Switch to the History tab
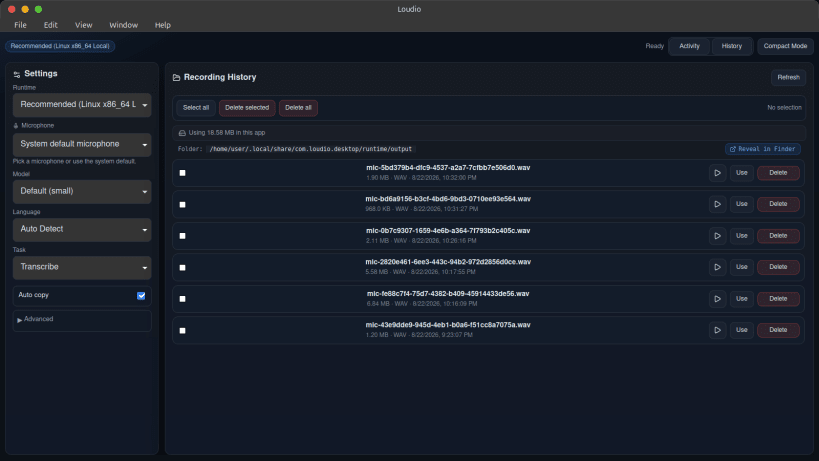 [x=731, y=46]
